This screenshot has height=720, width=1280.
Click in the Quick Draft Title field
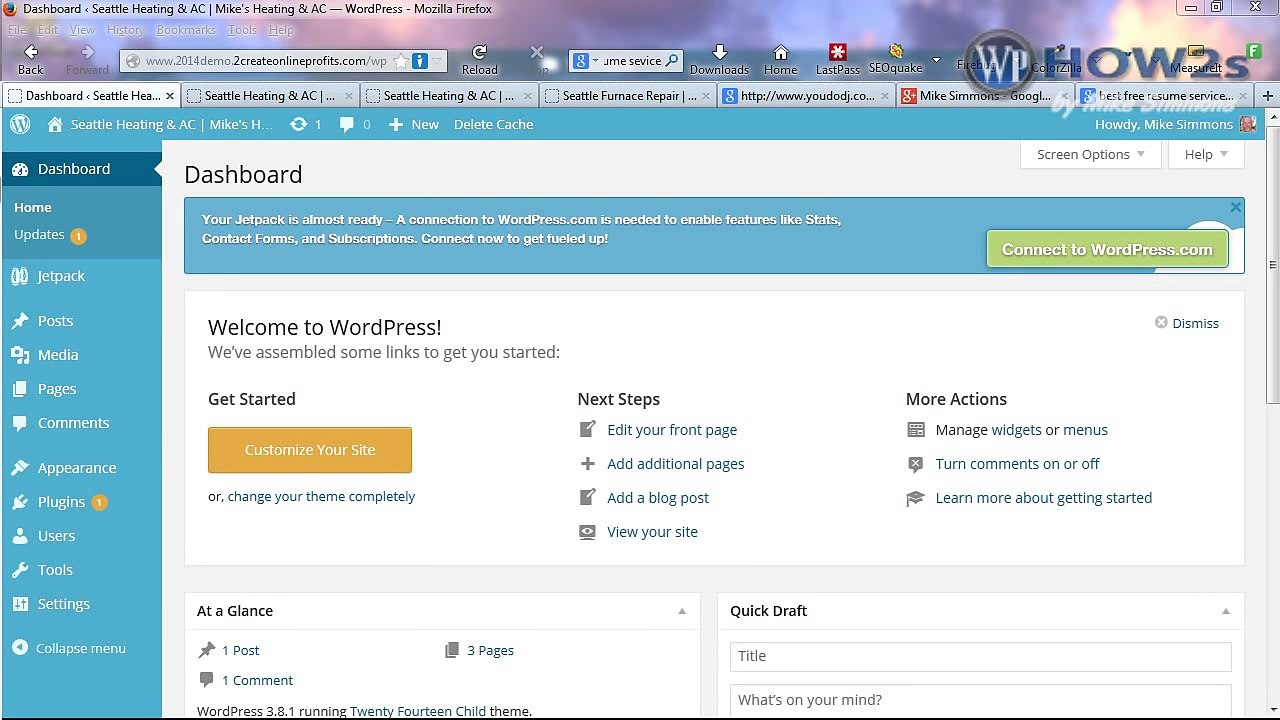point(980,656)
